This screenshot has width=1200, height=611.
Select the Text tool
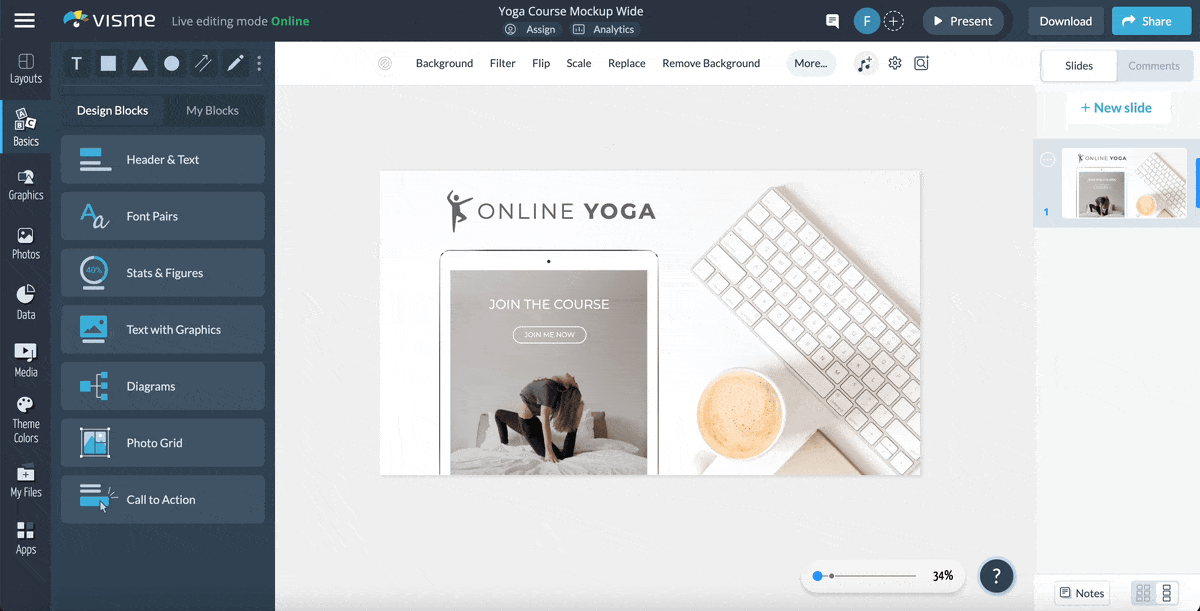pos(76,63)
